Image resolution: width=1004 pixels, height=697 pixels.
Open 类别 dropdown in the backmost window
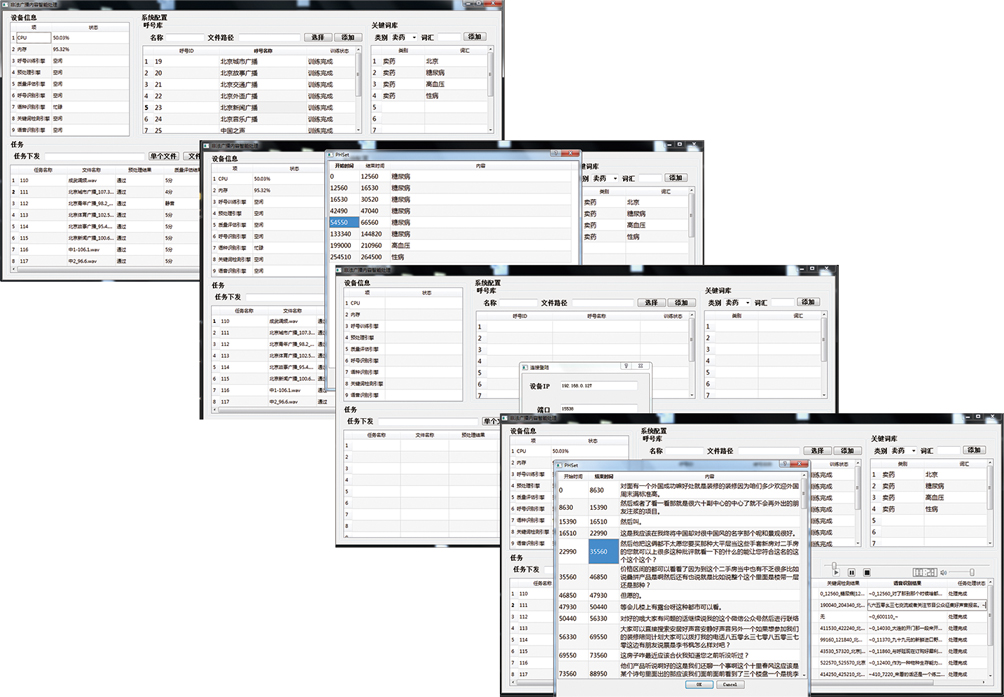[404, 37]
